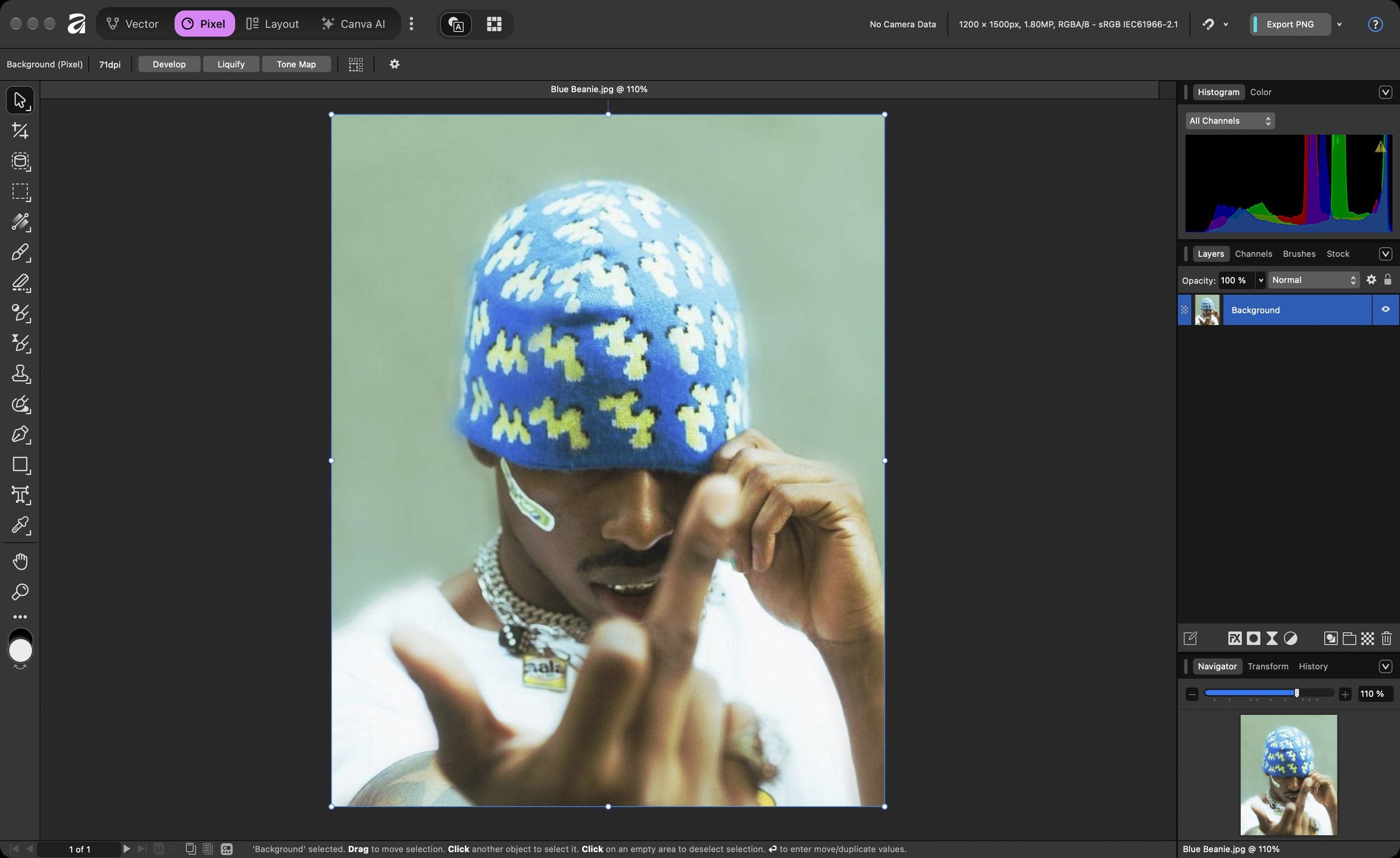Click the Tone Map button
Image resolution: width=1400 pixels, height=858 pixels.
(x=296, y=64)
